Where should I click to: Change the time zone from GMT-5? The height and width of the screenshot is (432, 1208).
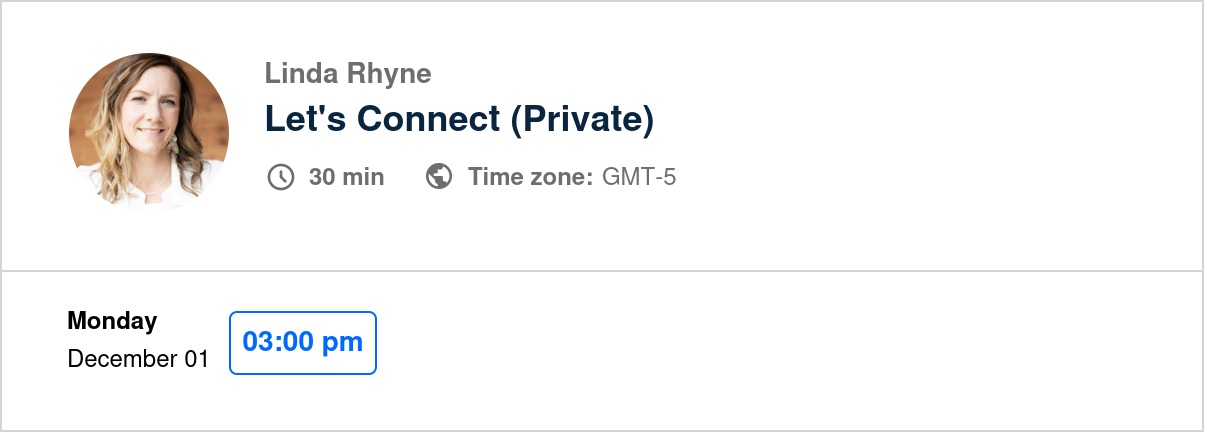coord(639,177)
